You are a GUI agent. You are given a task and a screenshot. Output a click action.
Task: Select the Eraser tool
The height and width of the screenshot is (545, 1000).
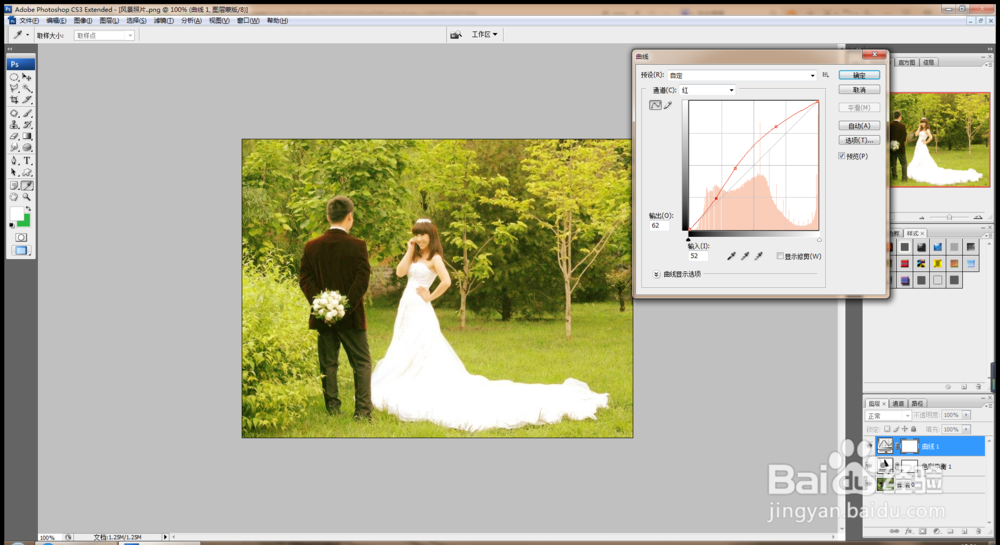tap(14, 136)
